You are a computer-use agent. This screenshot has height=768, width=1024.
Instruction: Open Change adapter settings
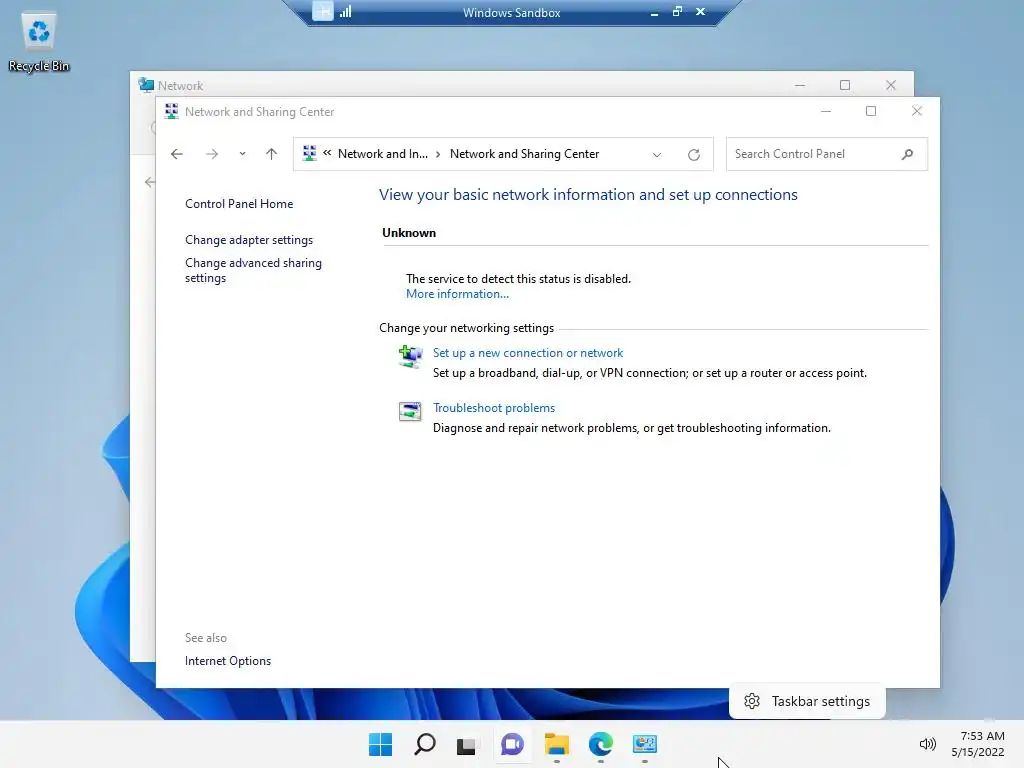(x=249, y=240)
